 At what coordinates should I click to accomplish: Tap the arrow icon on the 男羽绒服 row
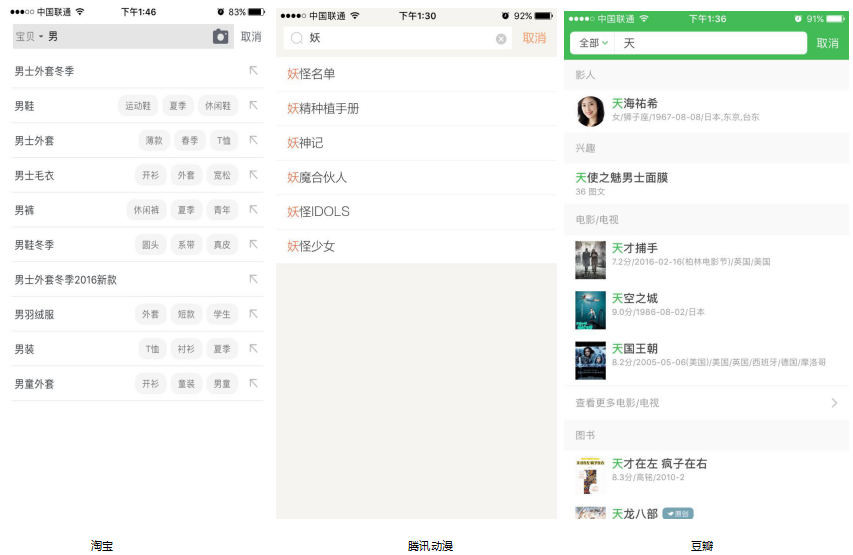click(253, 314)
